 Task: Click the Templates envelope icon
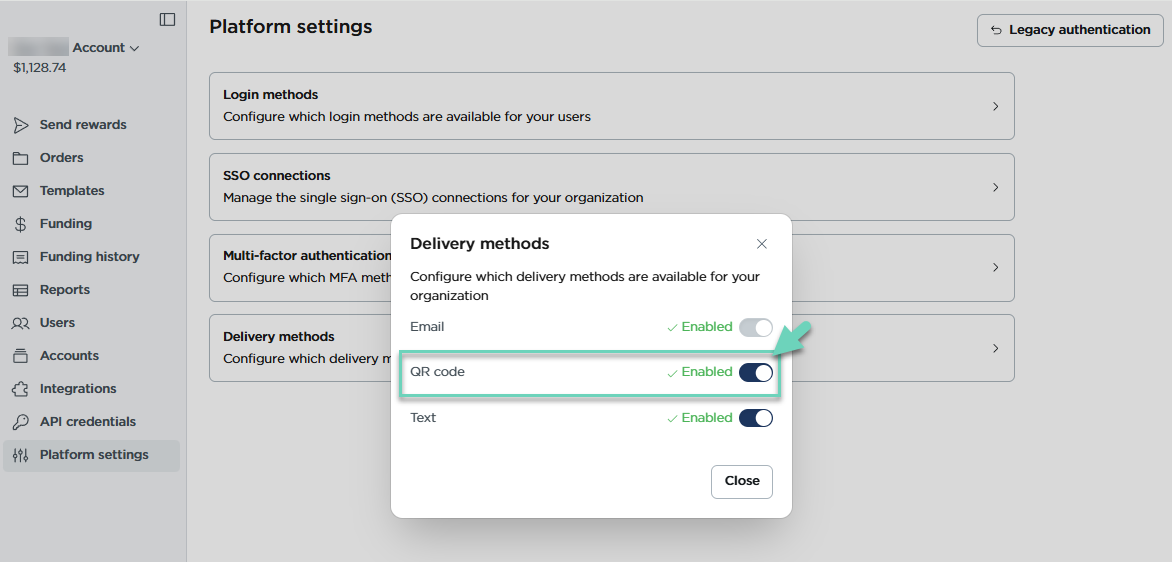tap(20, 191)
